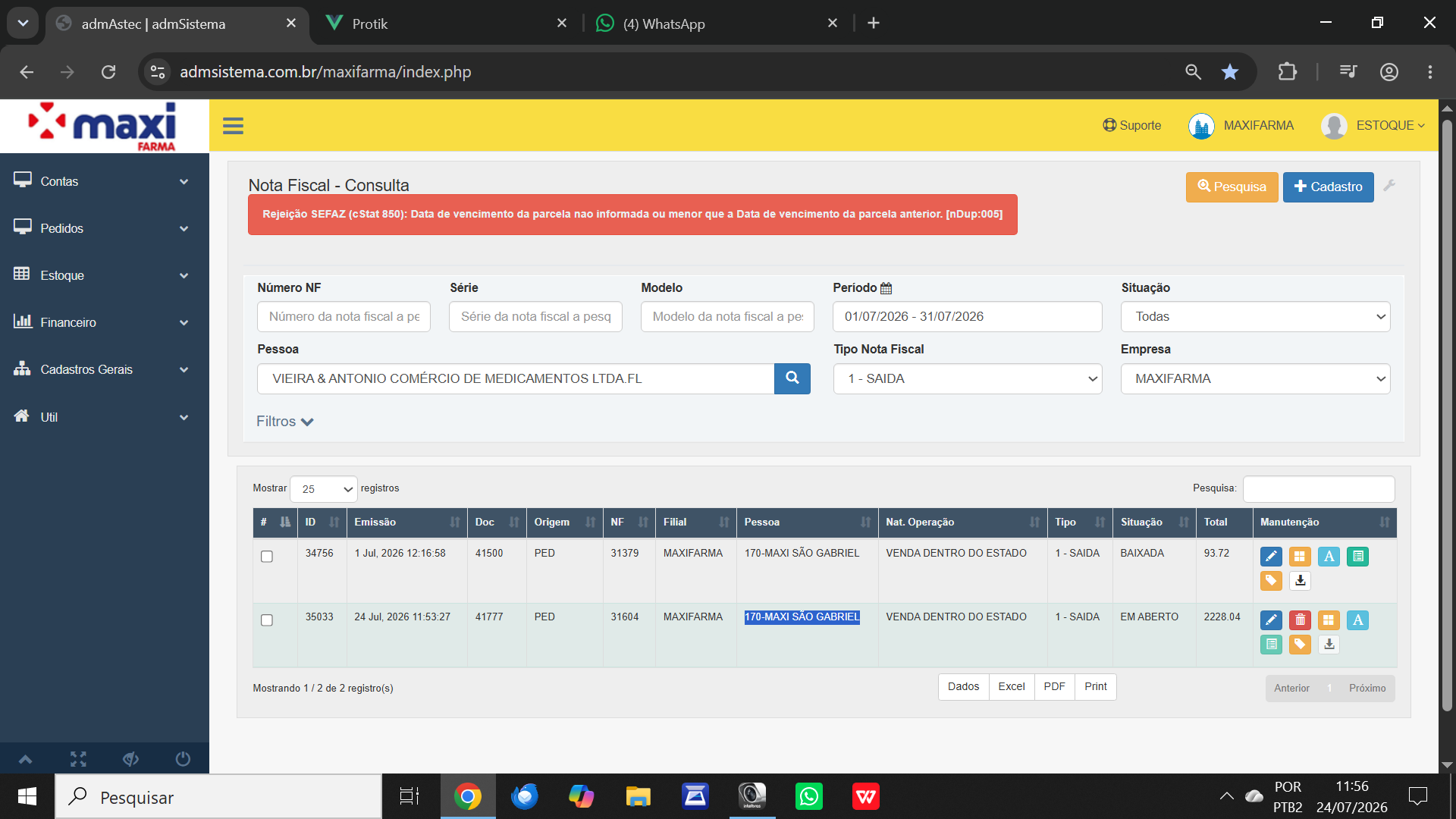Open the Tipo Nota Fiscal dropdown
Screen dimensions: 1456x819
[968, 378]
